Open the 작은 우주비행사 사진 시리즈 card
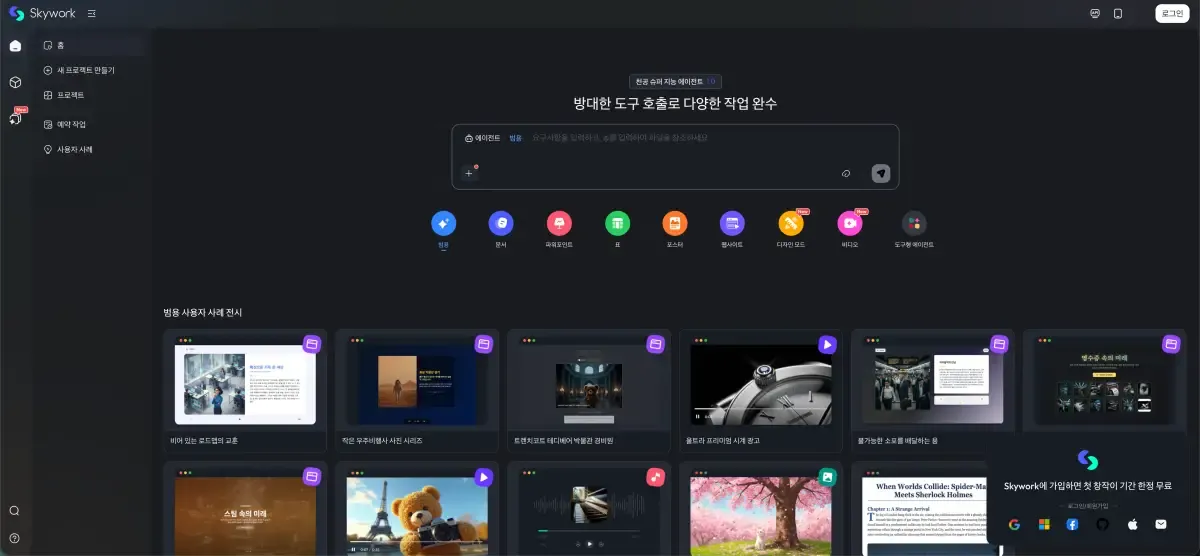The width and height of the screenshot is (1200, 556). click(x=417, y=390)
